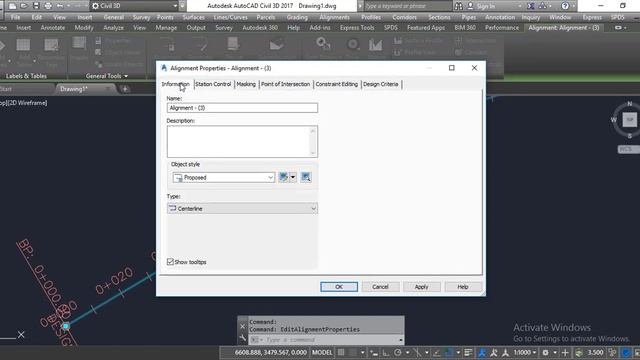Click annotation monitor plus icon in status bar
The image size is (640, 360).
coord(565,352)
